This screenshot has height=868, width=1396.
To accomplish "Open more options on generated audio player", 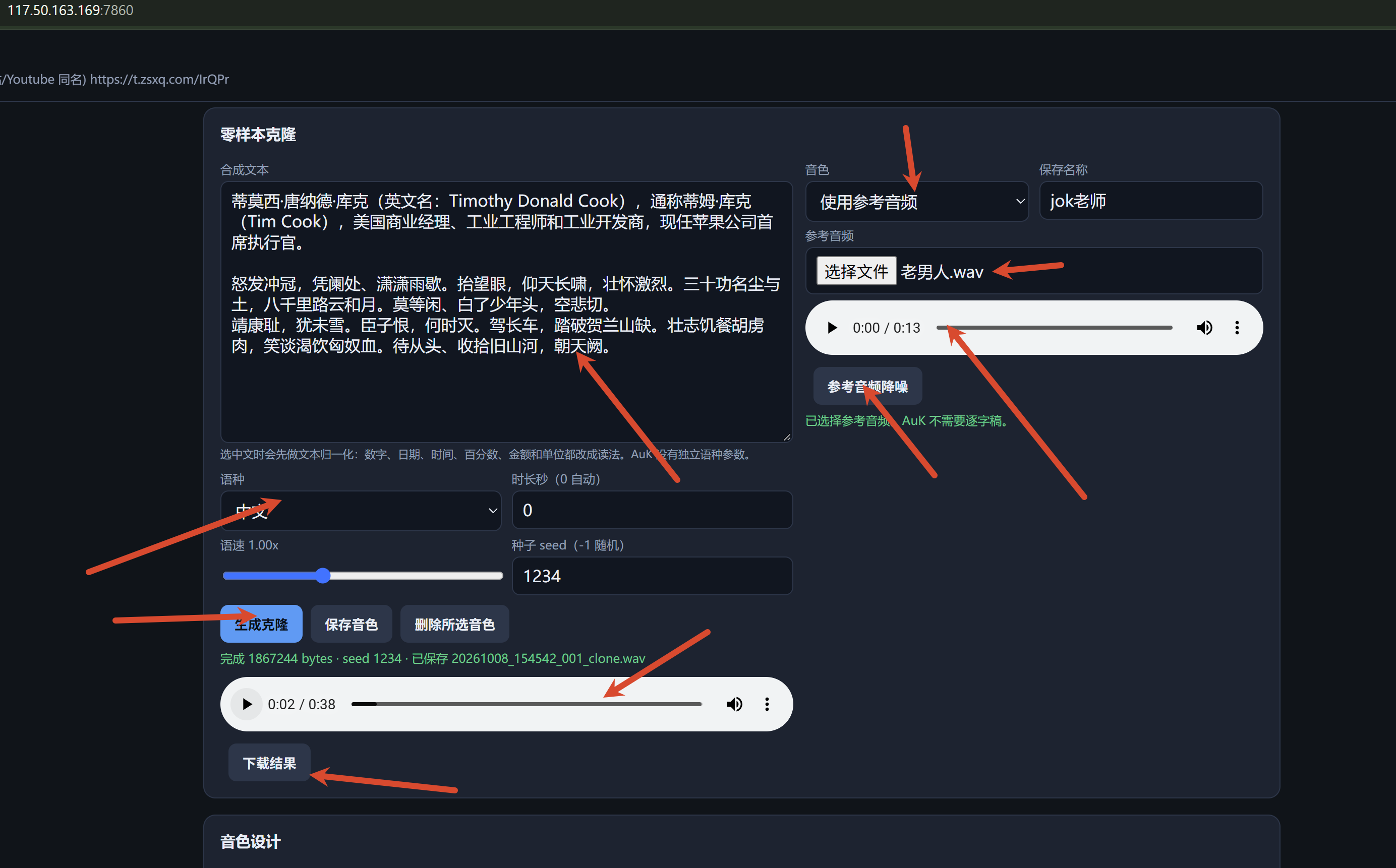I will click(767, 704).
